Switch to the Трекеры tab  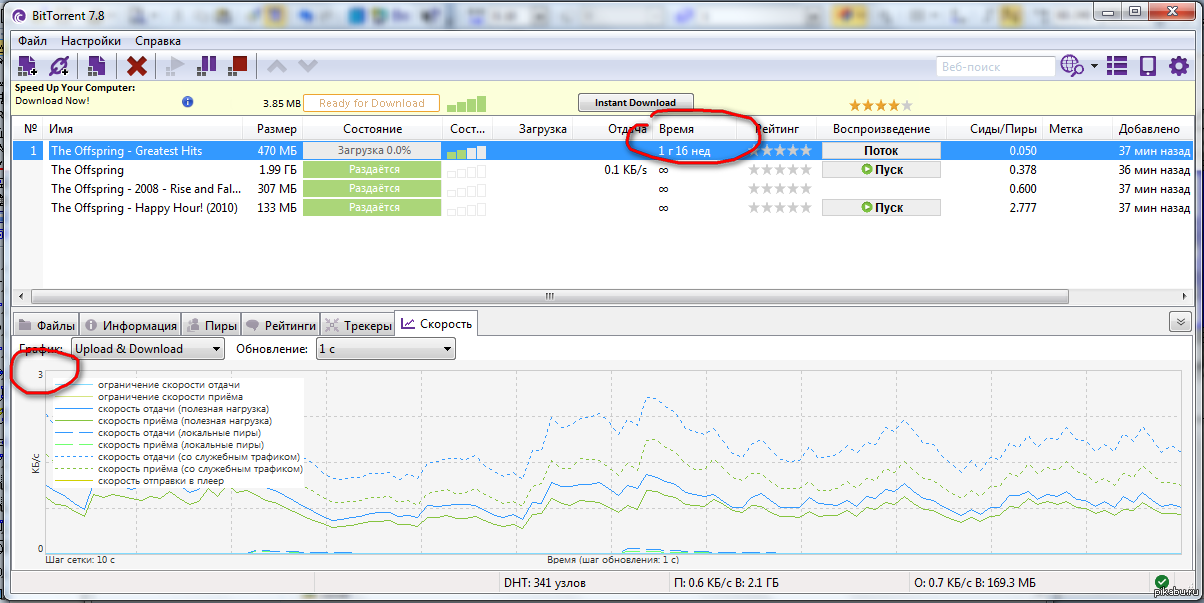(x=357, y=324)
